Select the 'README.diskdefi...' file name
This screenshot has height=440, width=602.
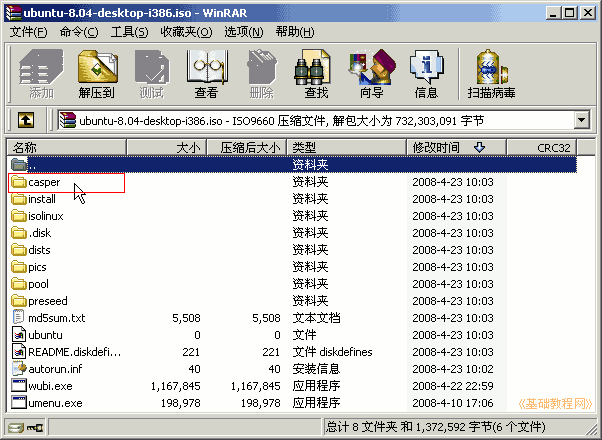[74, 352]
